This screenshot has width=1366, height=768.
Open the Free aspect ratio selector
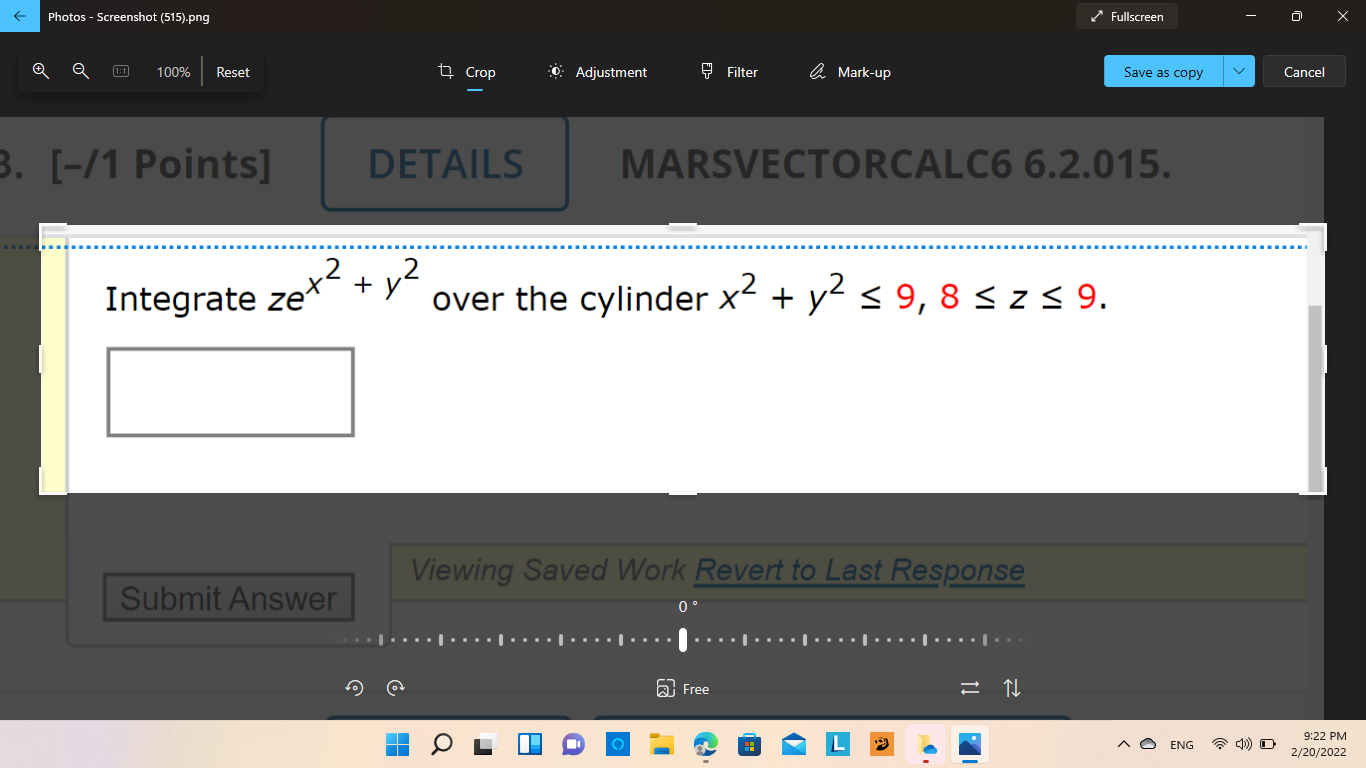[683, 689]
